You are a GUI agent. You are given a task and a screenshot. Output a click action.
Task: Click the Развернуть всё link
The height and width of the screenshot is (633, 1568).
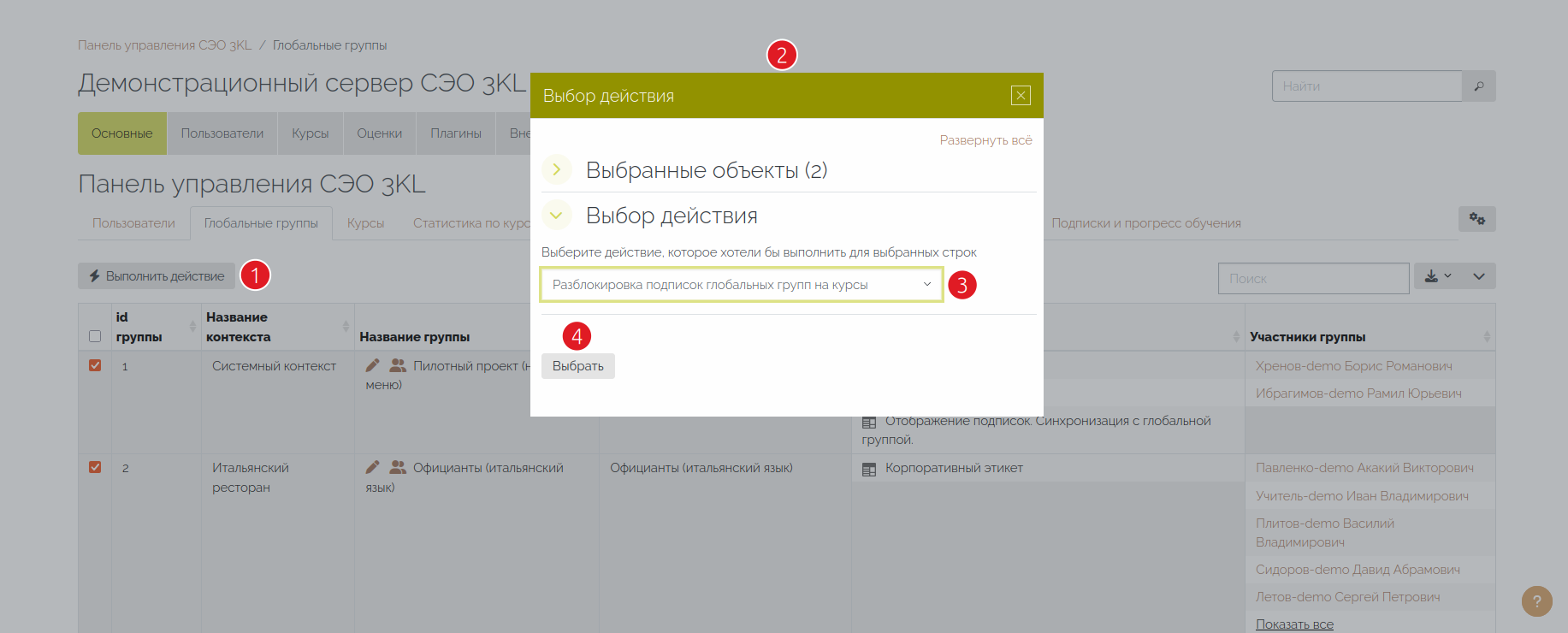[985, 140]
